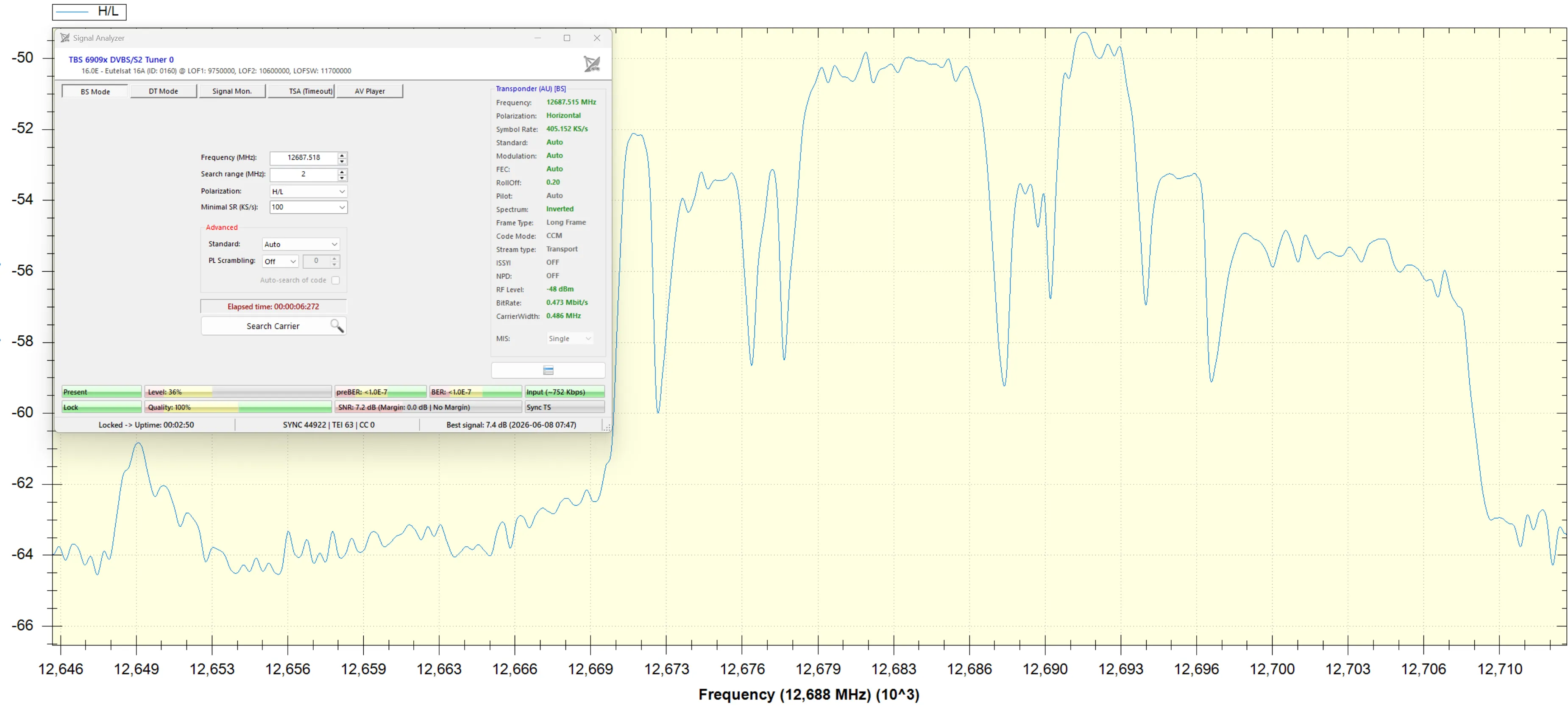Screen dimensions: 1568x709
Task: Open the Advanced Standard dropdown
Action: click(x=334, y=244)
